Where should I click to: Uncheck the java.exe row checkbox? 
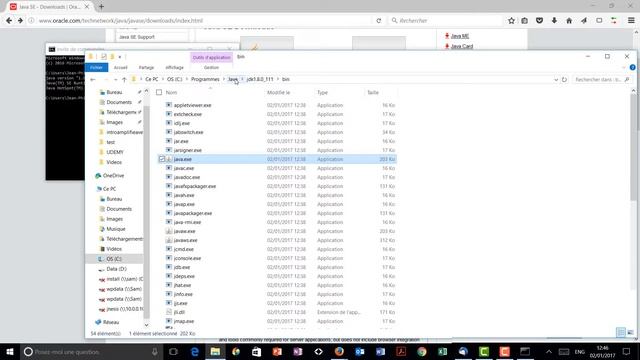click(x=162, y=159)
